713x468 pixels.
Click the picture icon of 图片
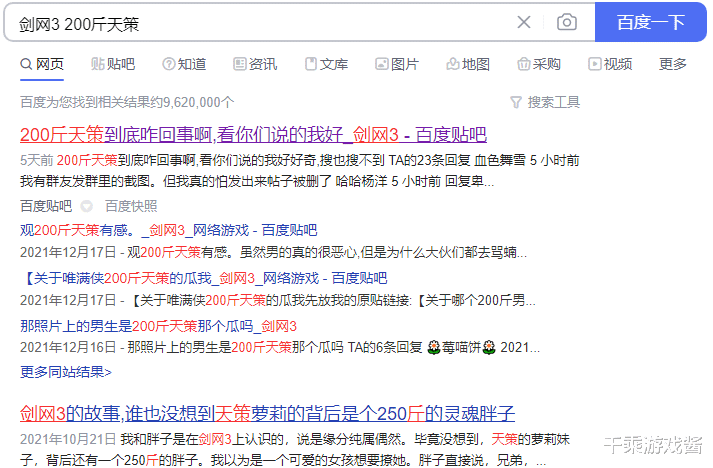click(382, 64)
